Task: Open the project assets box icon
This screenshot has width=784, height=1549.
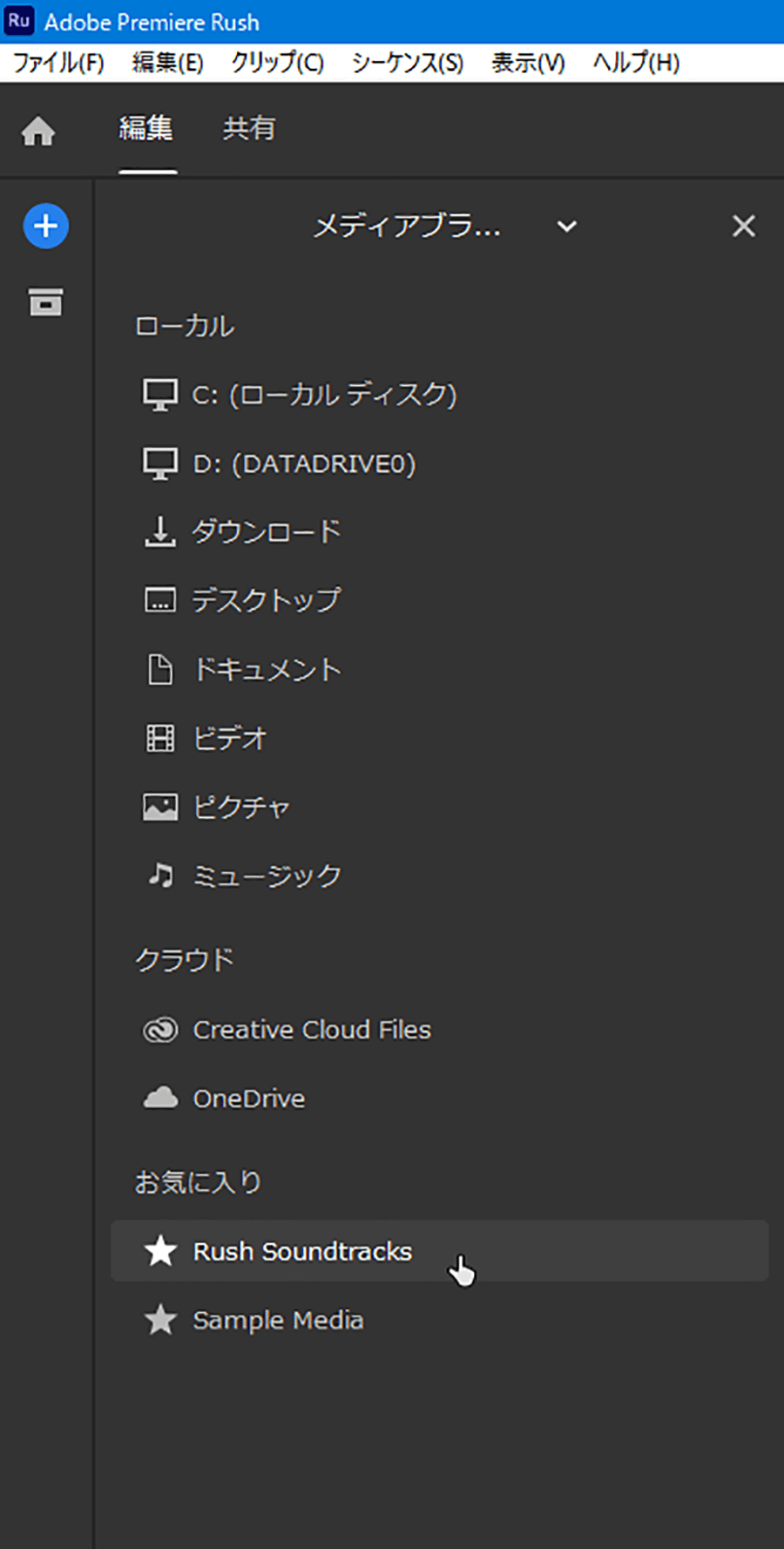Action: [x=45, y=301]
